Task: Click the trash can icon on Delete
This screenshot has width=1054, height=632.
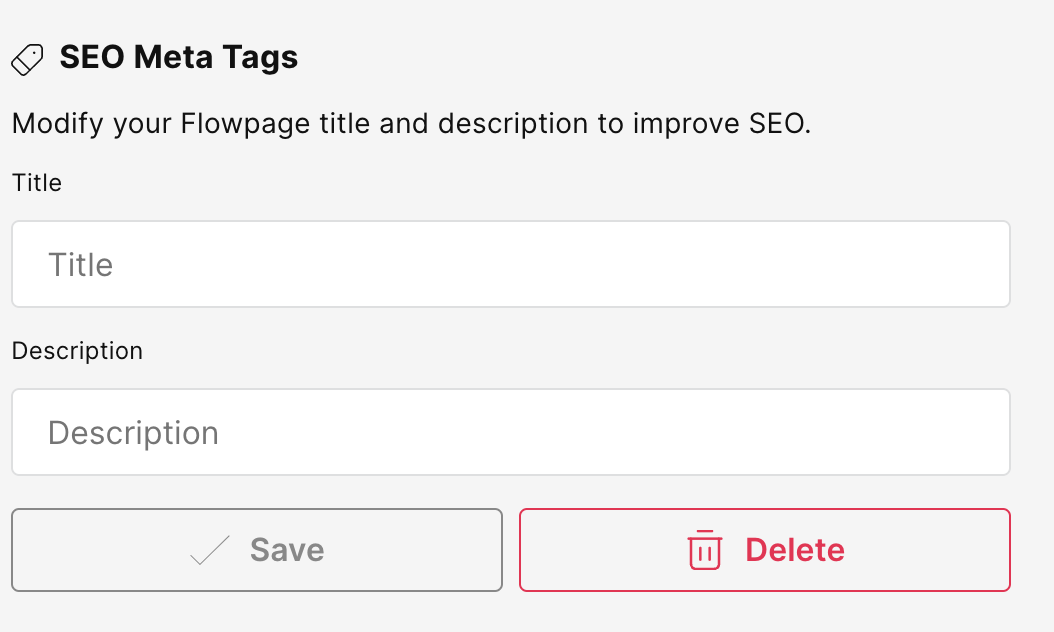Action: point(704,550)
